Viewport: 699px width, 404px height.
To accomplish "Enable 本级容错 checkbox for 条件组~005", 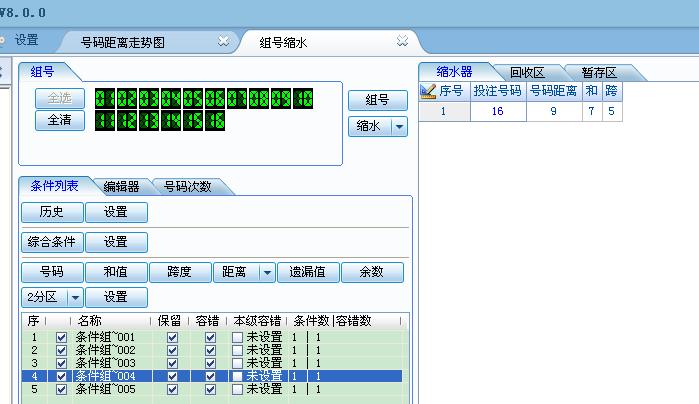I will 237,389.
